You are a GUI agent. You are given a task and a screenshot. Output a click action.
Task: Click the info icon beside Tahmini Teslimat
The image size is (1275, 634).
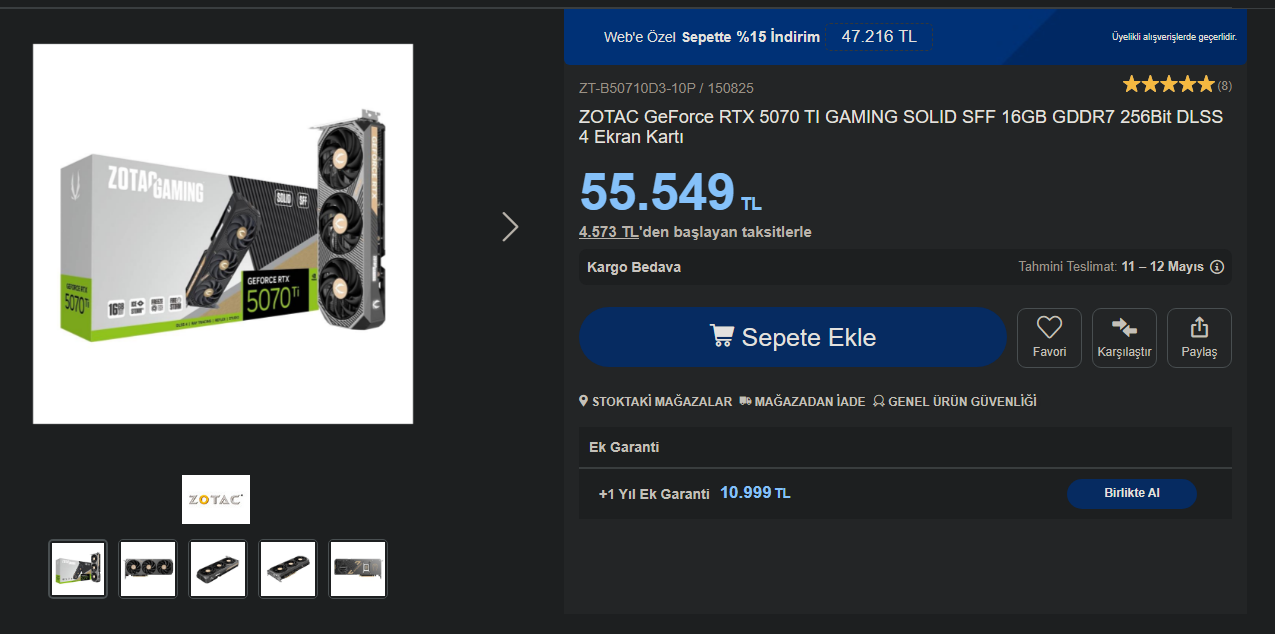coord(1217,267)
